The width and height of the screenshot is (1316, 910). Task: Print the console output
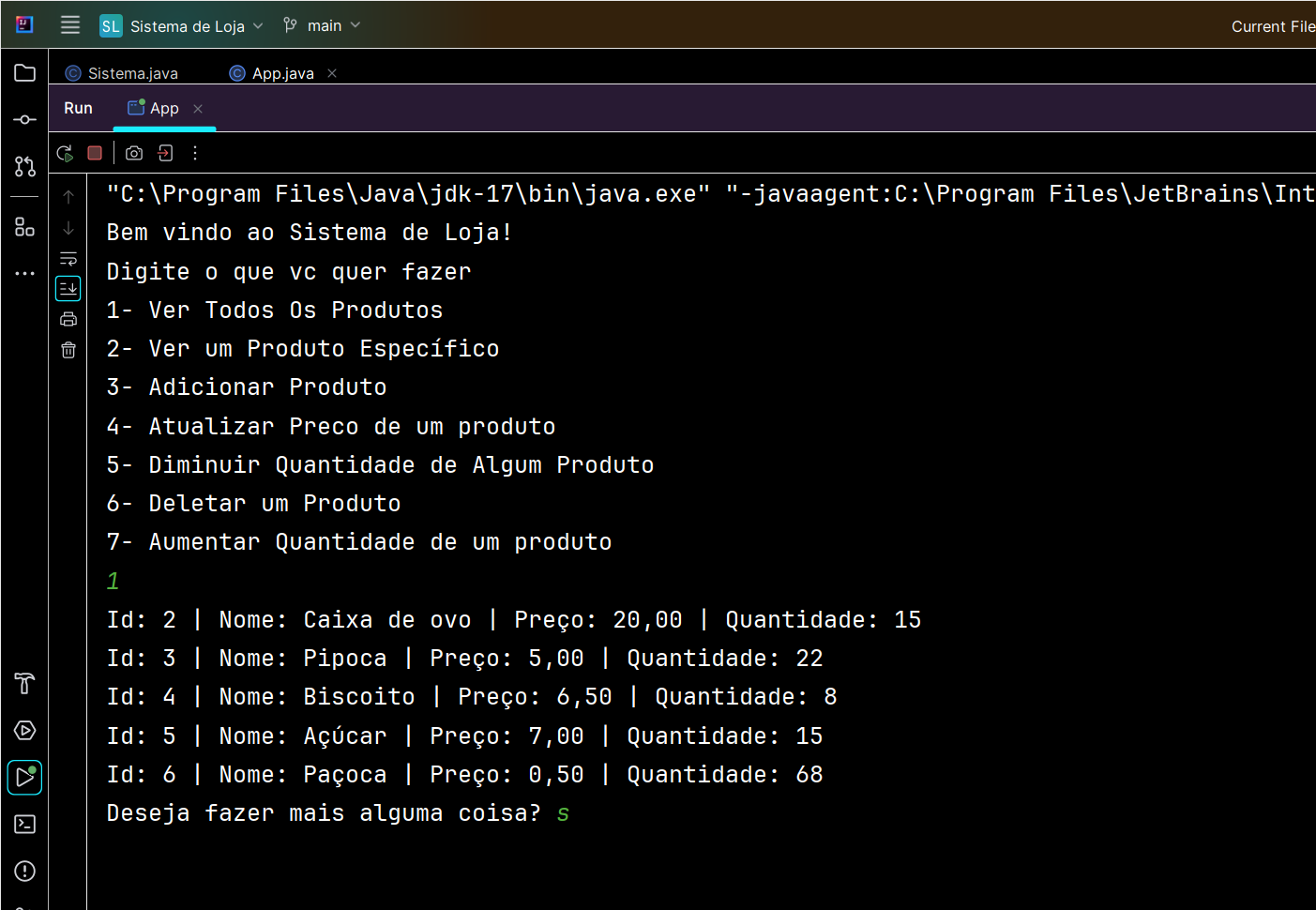pos(68,319)
